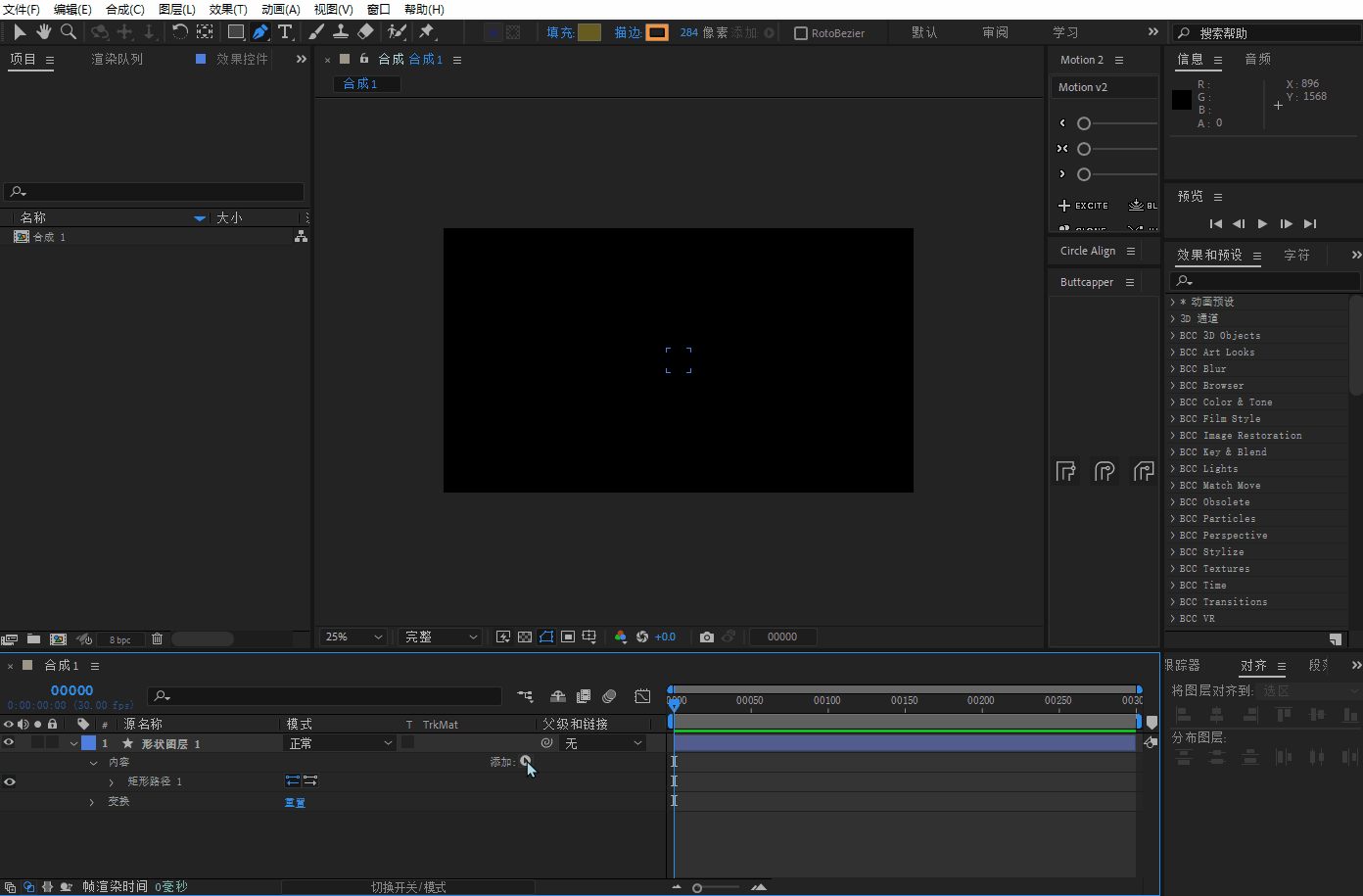Click the frame blending icon in timeline
The width and height of the screenshot is (1363, 896).
[x=584, y=696]
